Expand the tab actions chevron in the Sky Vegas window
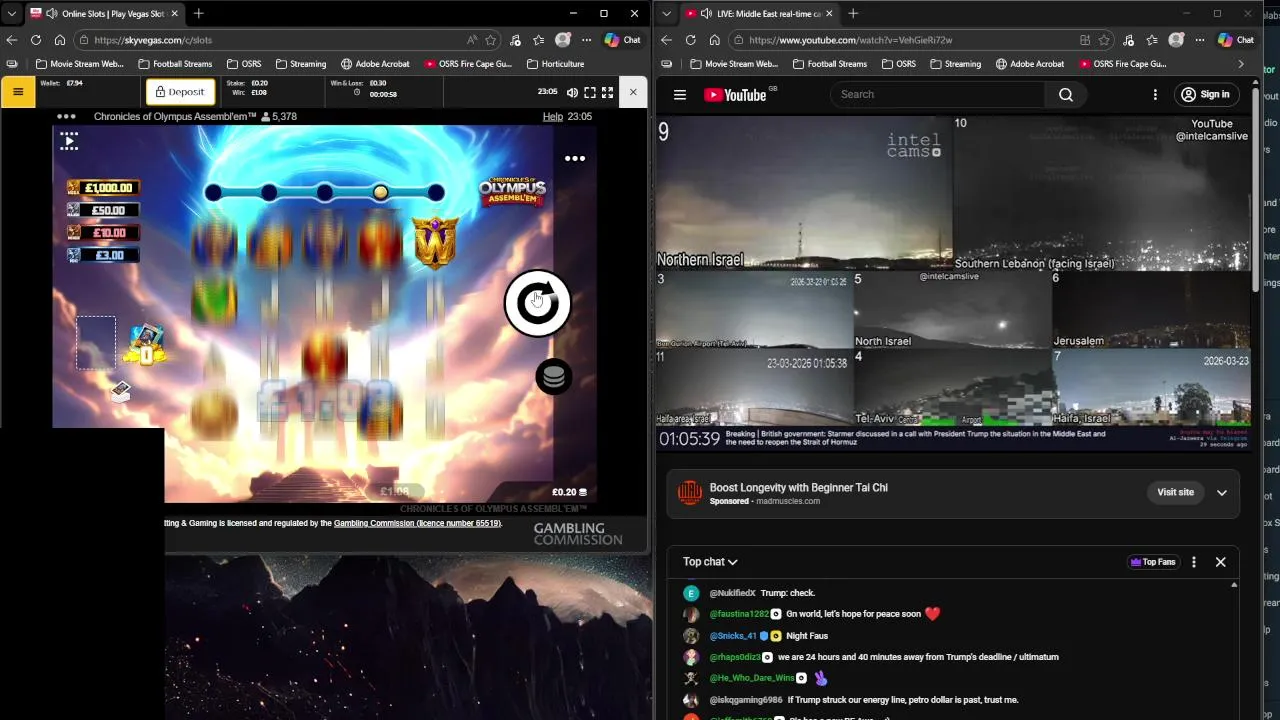The image size is (1280, 720). pos(12,14)
